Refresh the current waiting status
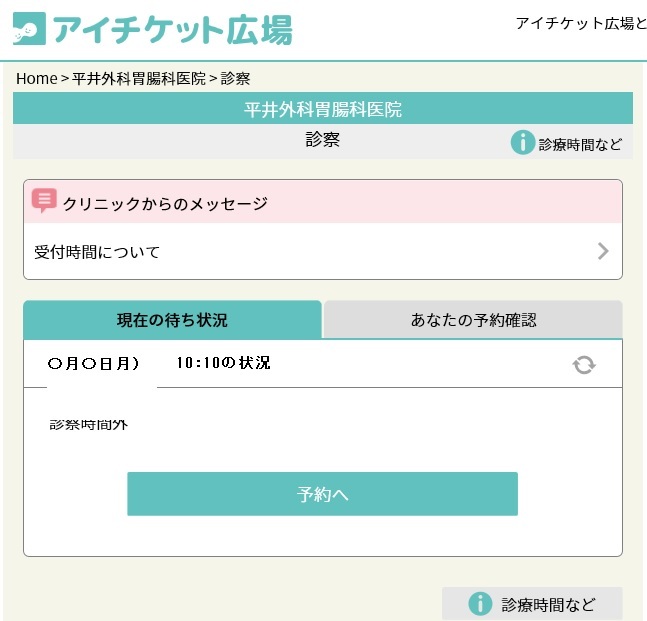Screen dimensions: 647x621 (584, 365)
